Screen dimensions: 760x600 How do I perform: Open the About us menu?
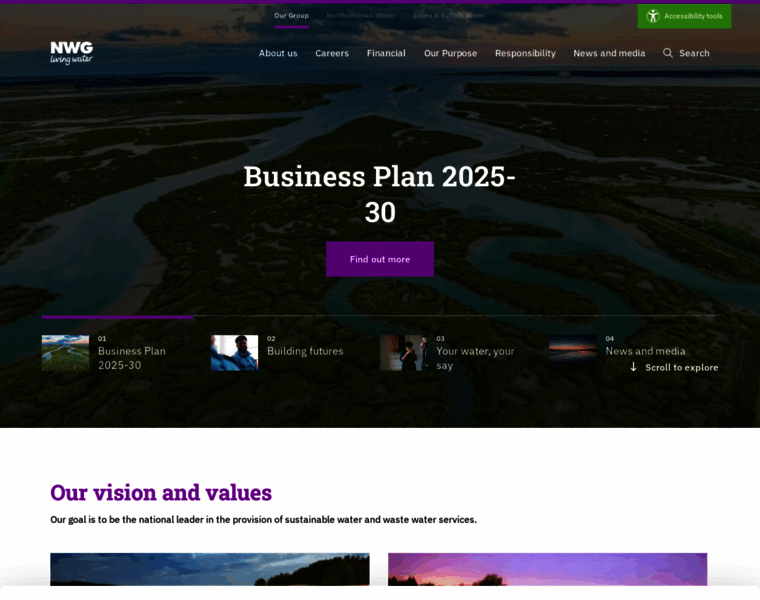(278, 53)
